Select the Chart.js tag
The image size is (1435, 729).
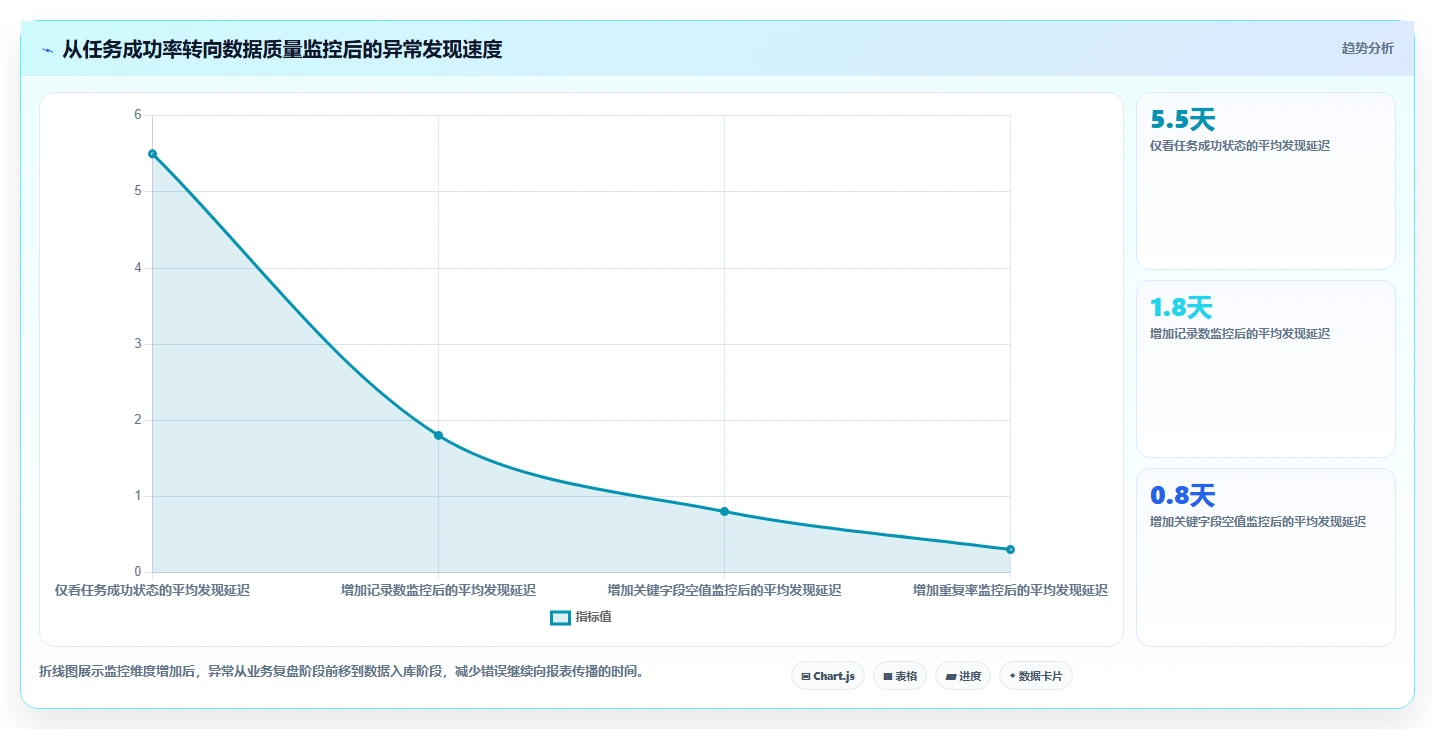(x=828, y=676)
